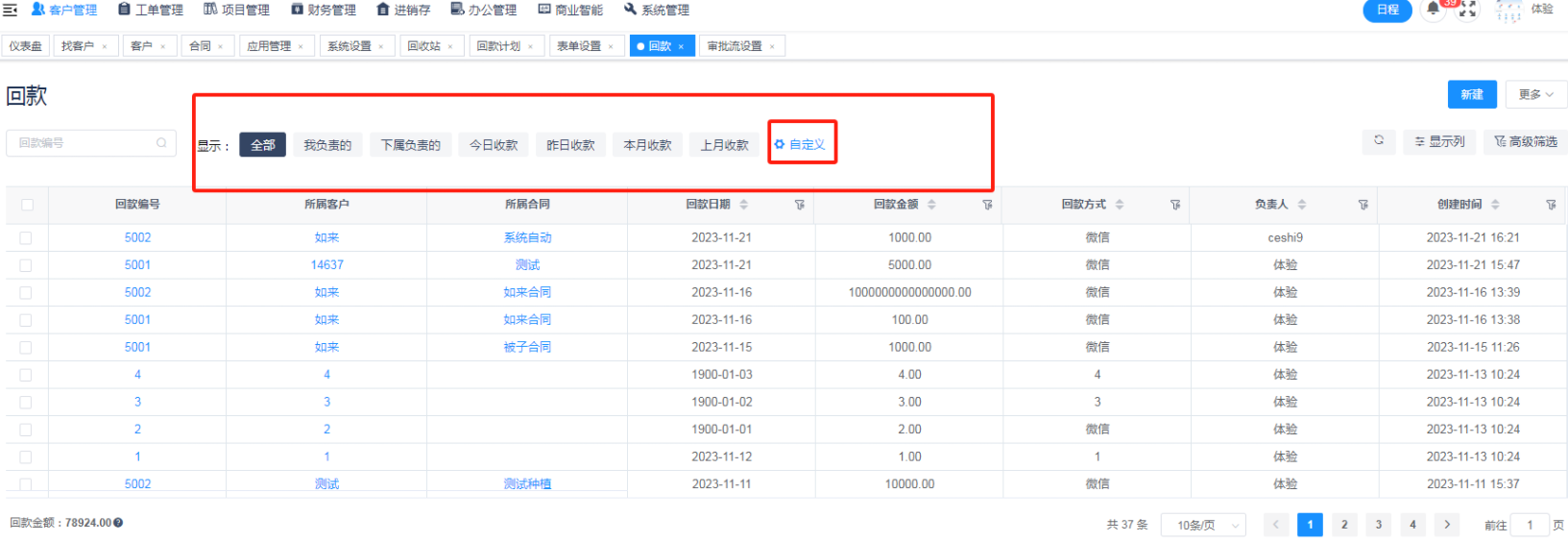This screenshot has width=1568, height=542.
Task: Open the notifications bell
Action: coord(1433,10)
